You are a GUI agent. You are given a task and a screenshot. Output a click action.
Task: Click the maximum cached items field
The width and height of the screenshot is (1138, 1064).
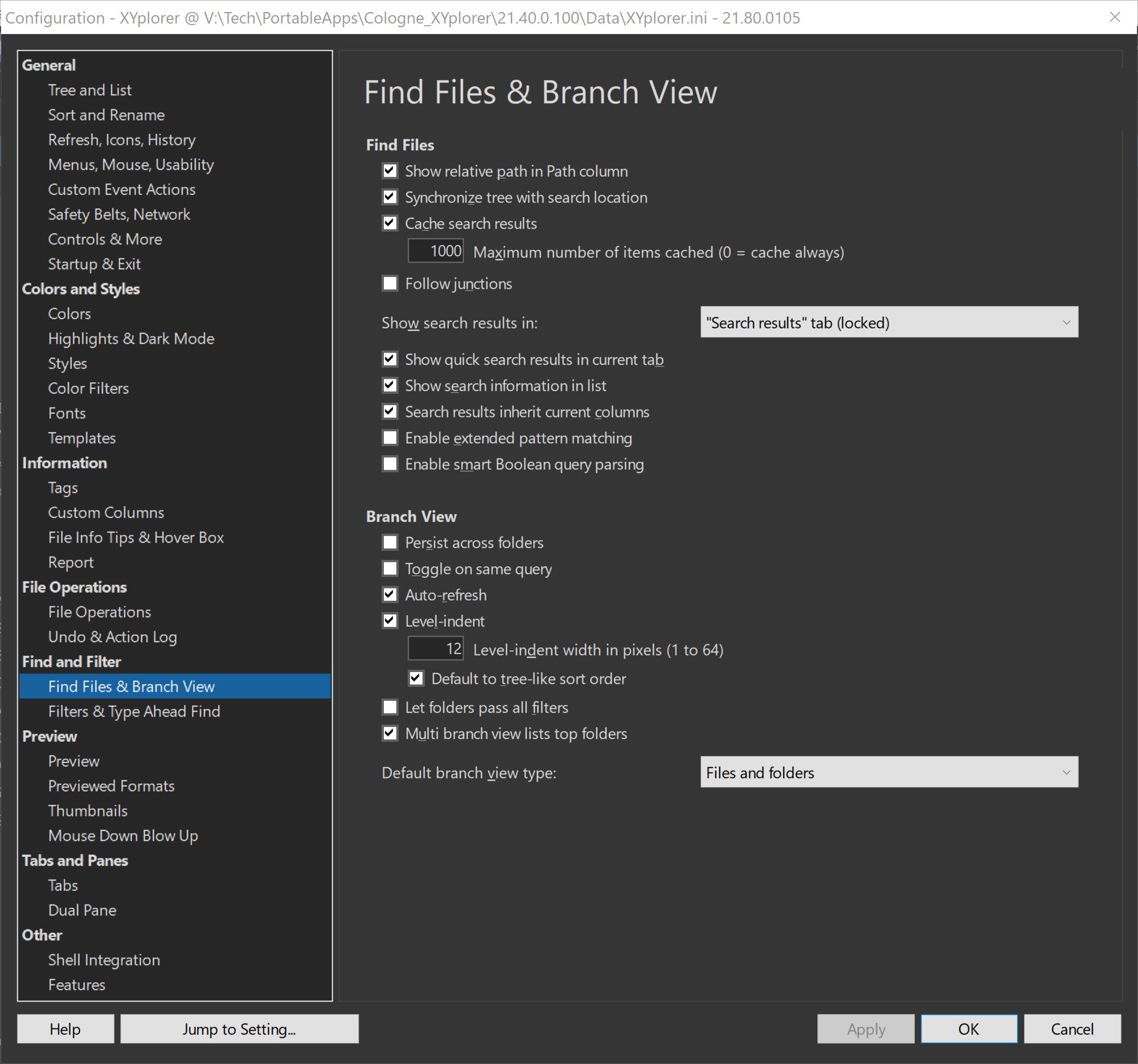(436, 252)
